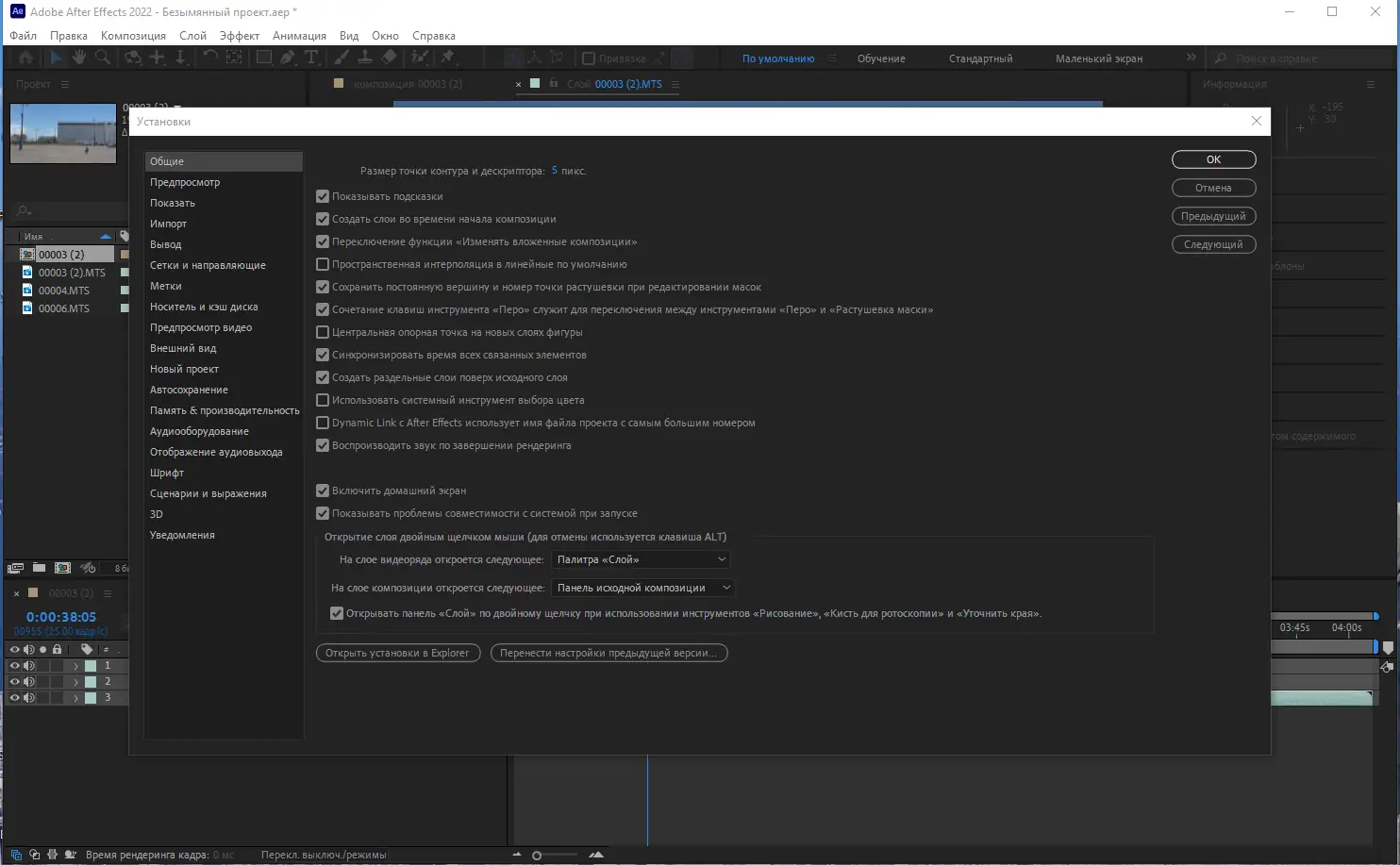Viewport: 1400px width, 865px height.
Task: Open the 'Эффект' menu
Action: tap(240, 36)
